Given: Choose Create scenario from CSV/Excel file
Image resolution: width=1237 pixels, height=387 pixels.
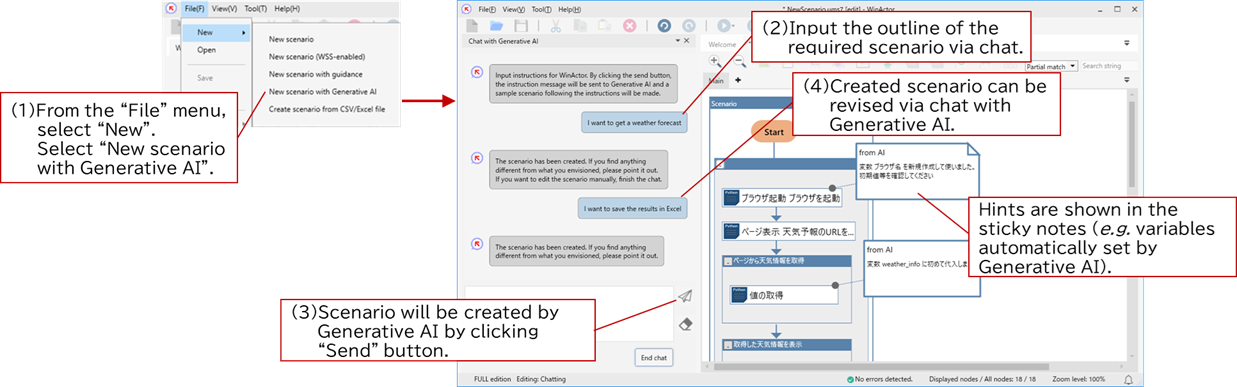Looking at the screenshot, I should click(326, 109).
